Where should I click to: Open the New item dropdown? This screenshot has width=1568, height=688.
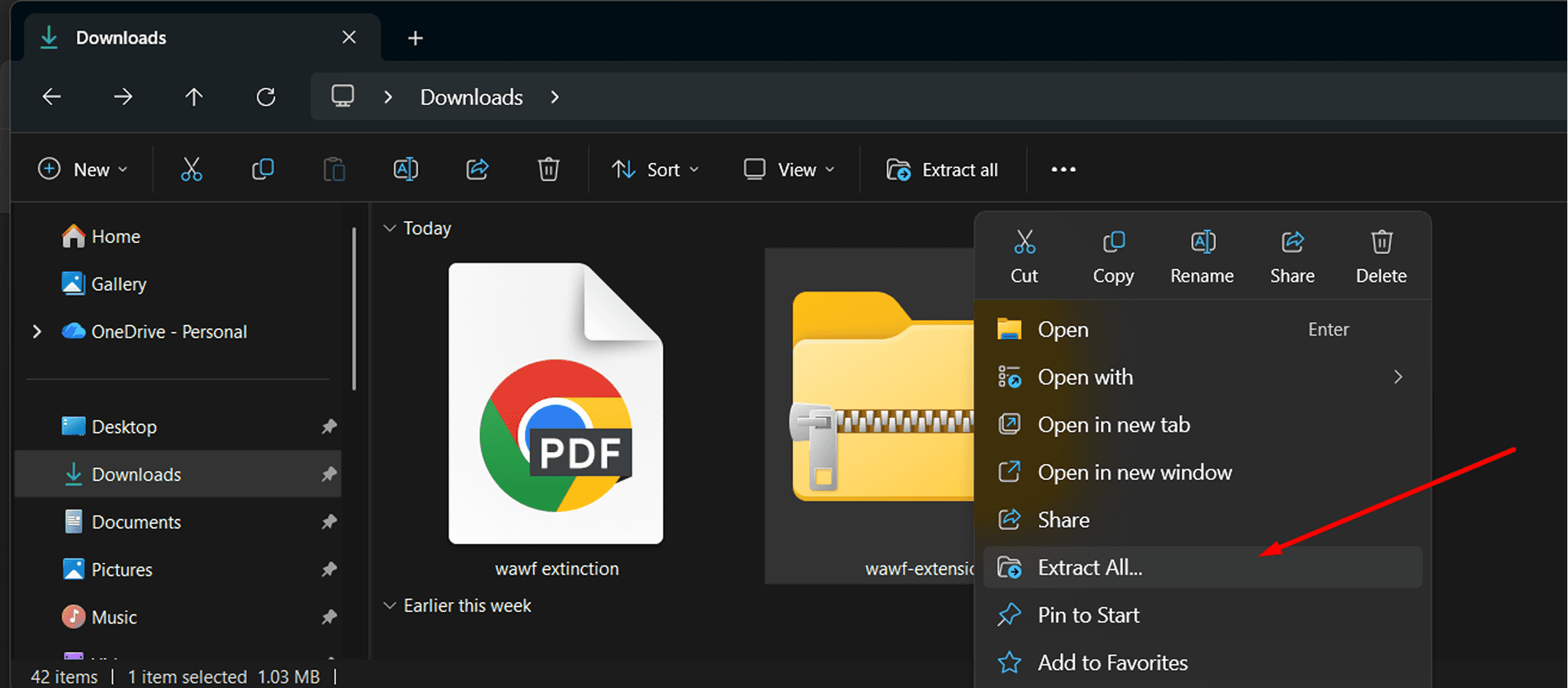(82, 170)
